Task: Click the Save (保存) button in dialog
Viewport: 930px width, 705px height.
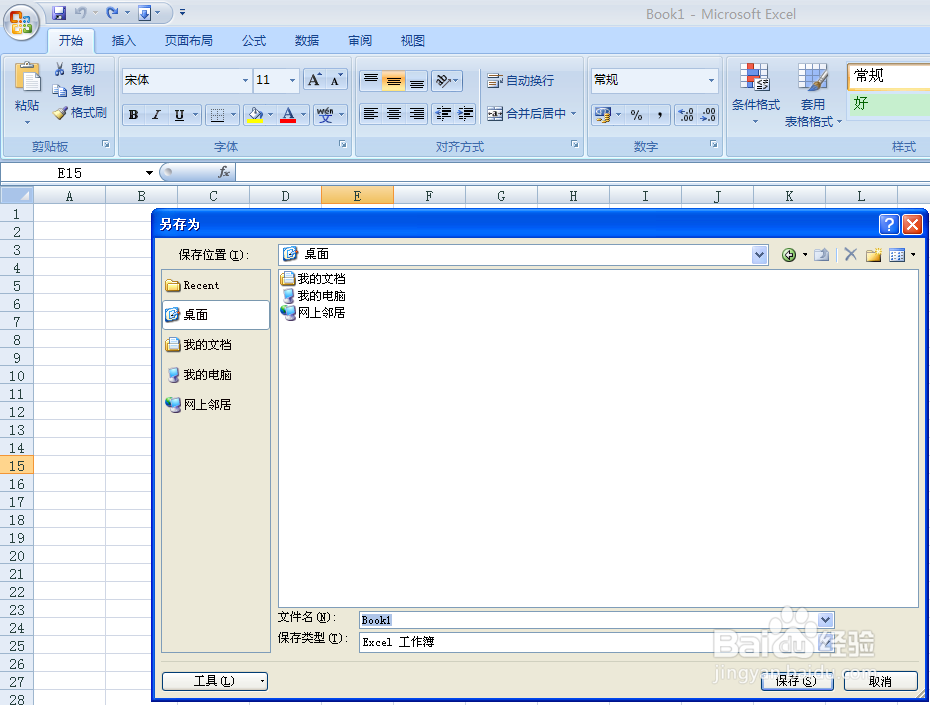Action: point(797,681)
